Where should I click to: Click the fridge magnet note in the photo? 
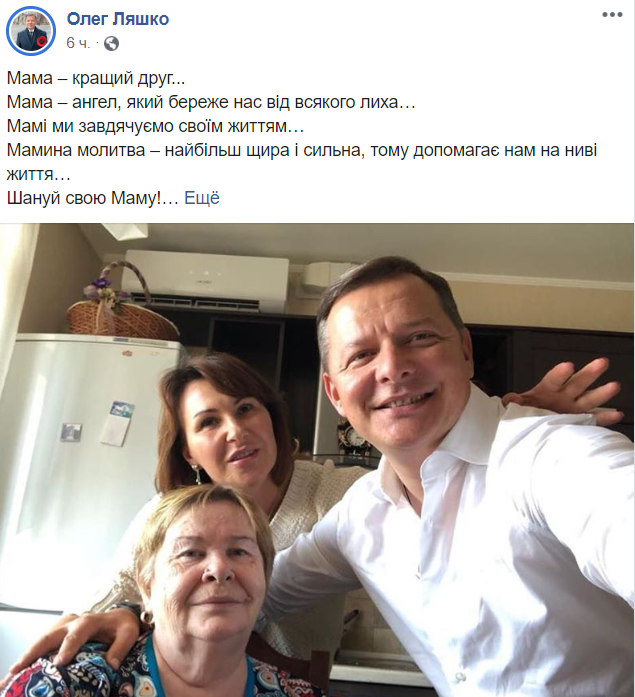[117, 422]
